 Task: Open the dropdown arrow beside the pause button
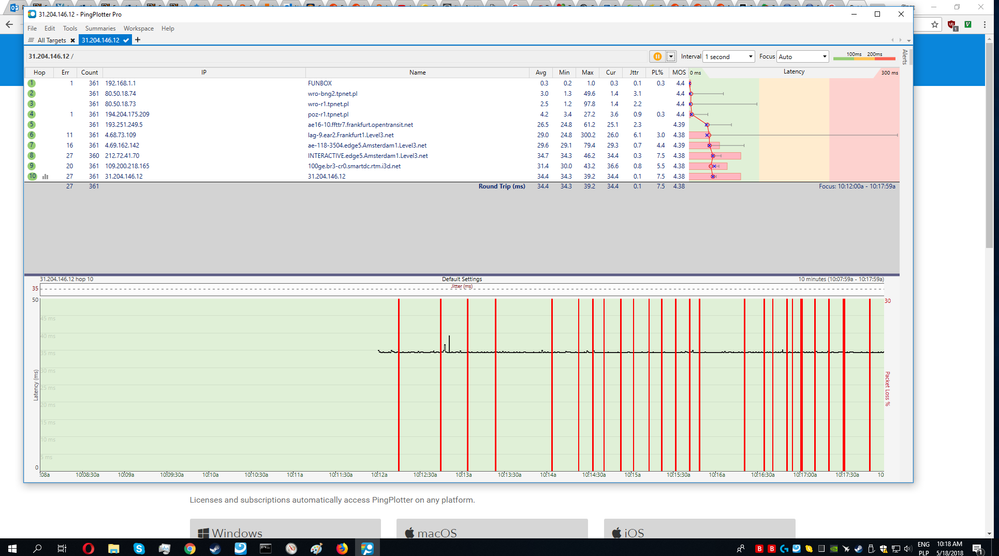click(670, 57)
